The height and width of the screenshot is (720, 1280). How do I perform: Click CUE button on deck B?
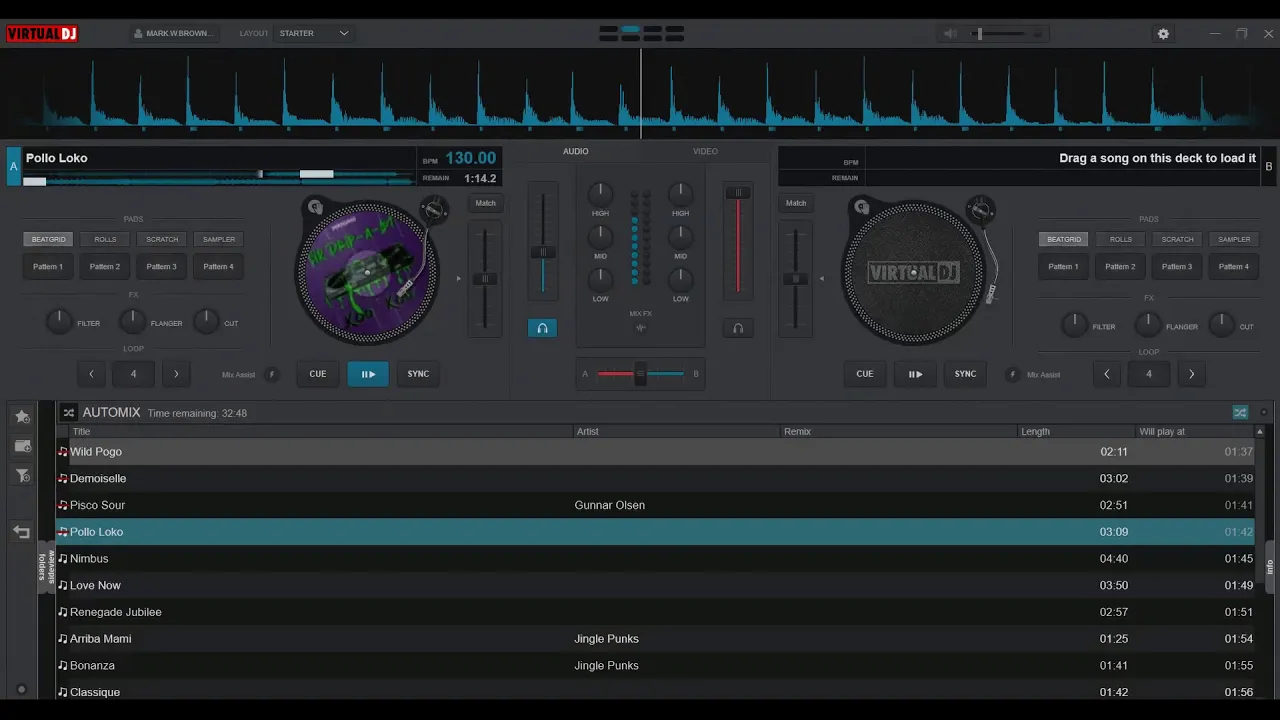coord(865,374)
